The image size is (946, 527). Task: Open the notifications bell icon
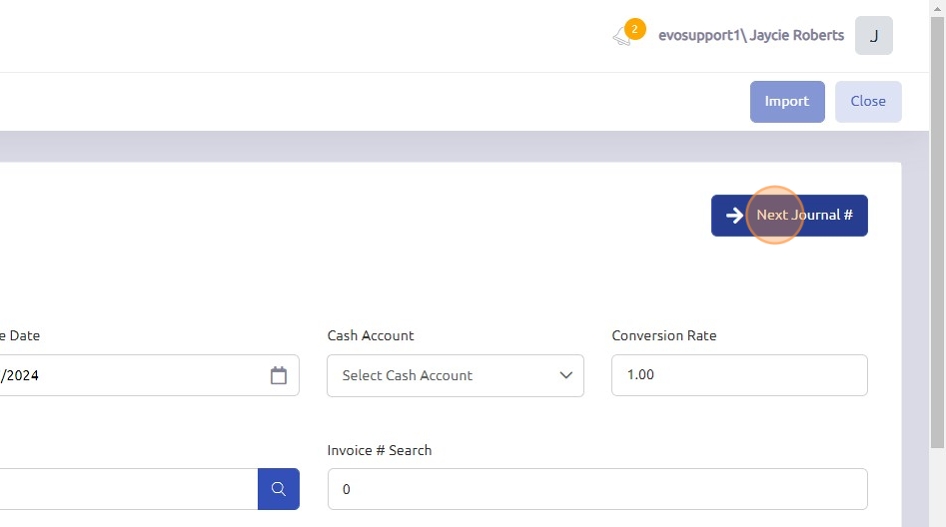tap(622, 39)
